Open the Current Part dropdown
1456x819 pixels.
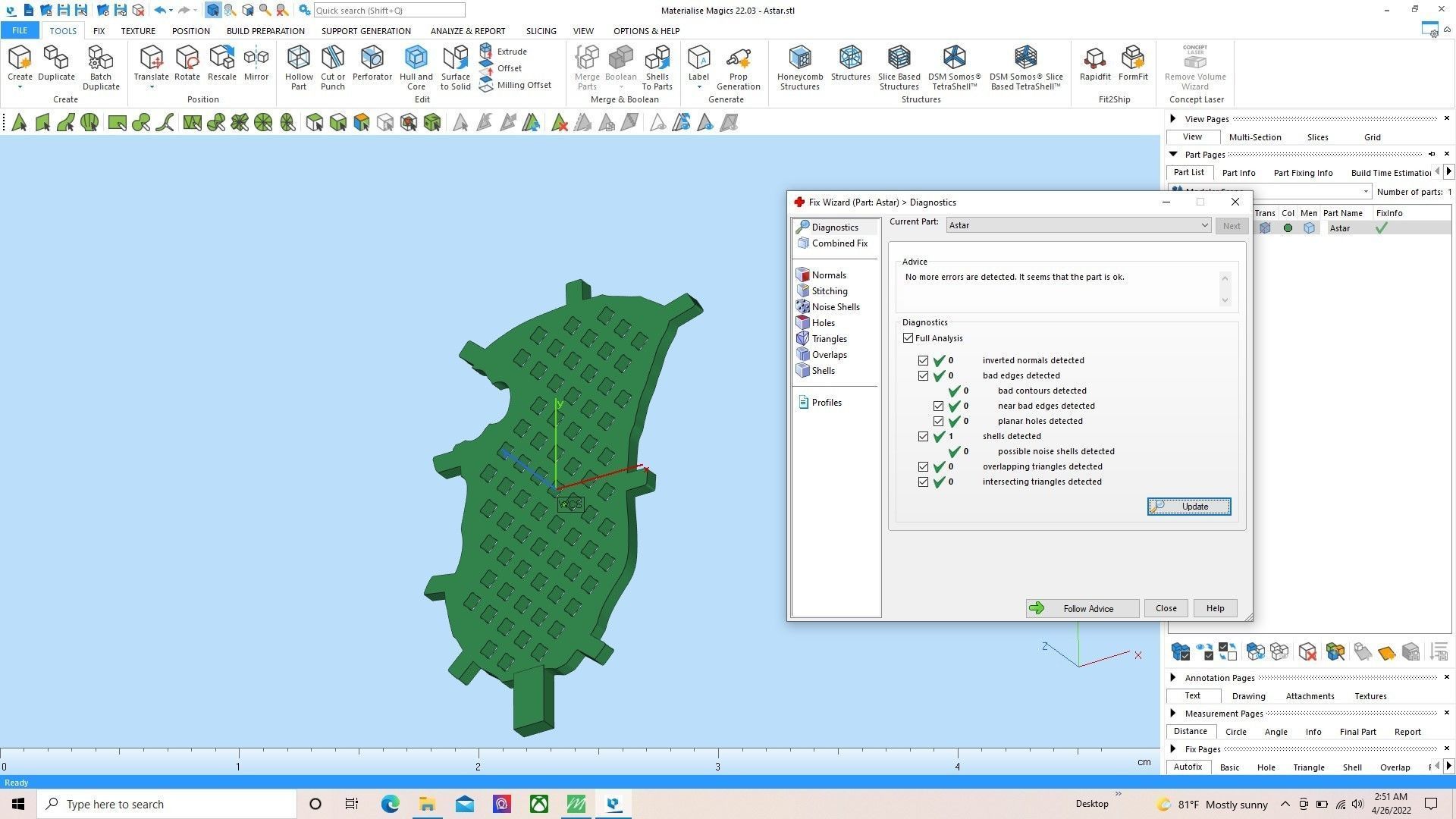pos(1203,225)
